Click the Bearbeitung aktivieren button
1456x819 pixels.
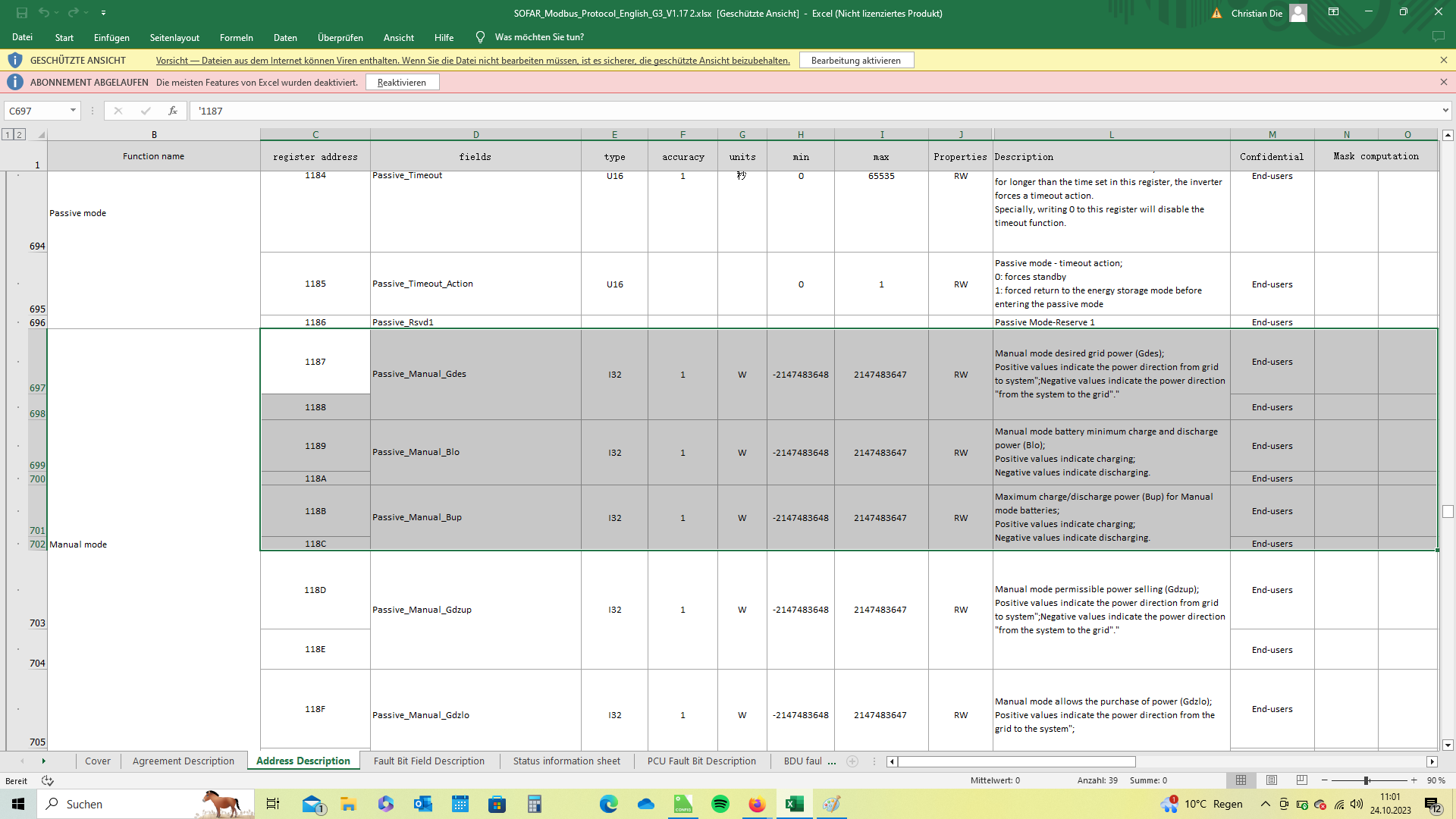pos(856,60)
